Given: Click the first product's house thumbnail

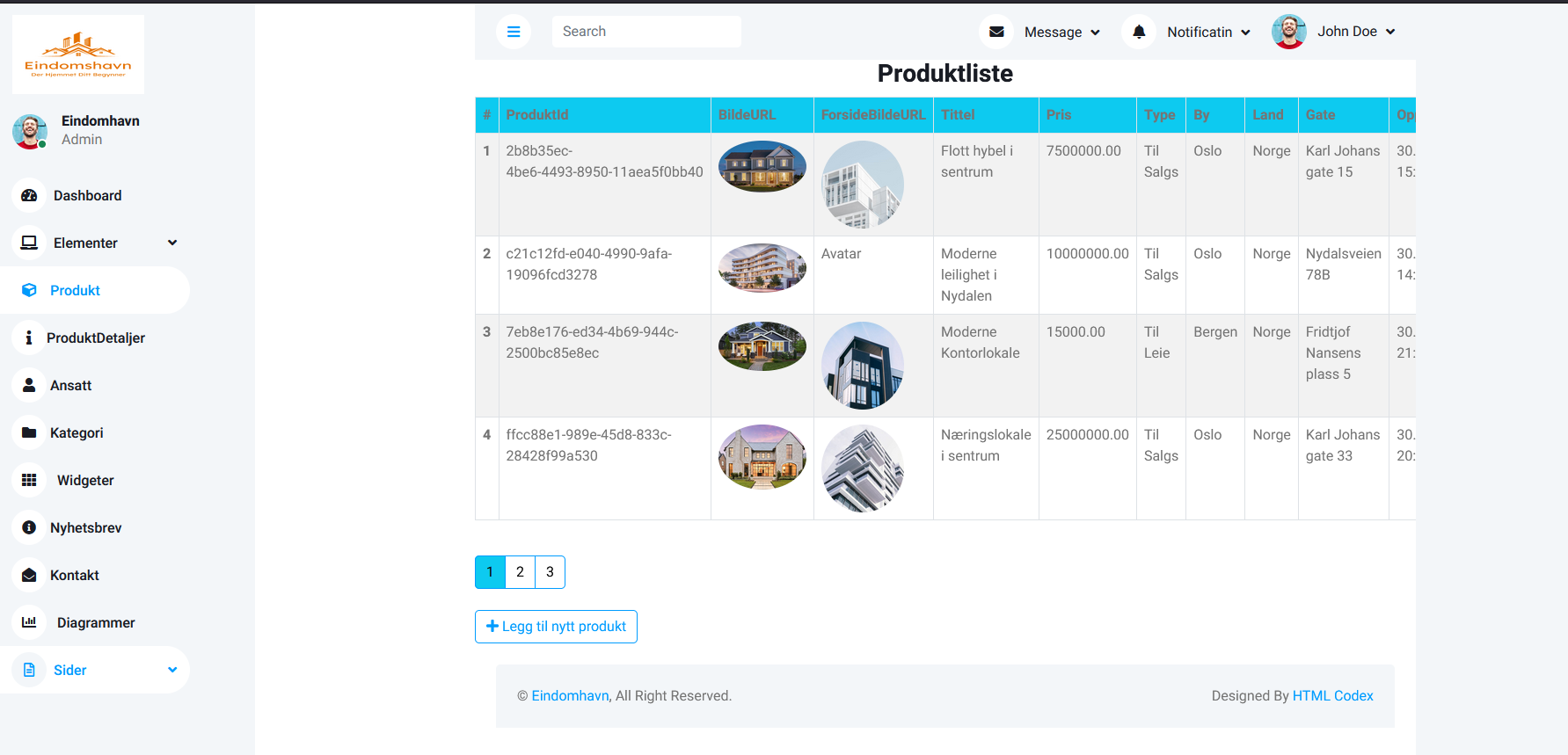Looking at the screenshot, I should point(762,166).
